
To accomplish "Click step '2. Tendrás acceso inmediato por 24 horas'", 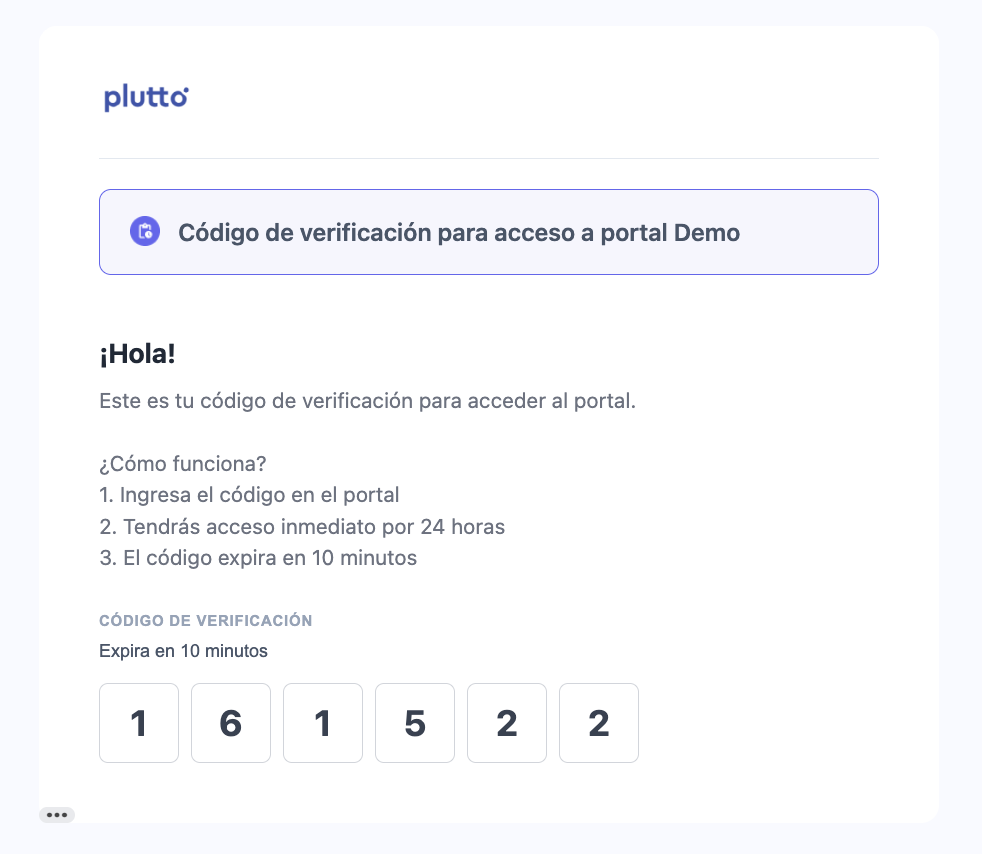I will (x=302, y=526).
